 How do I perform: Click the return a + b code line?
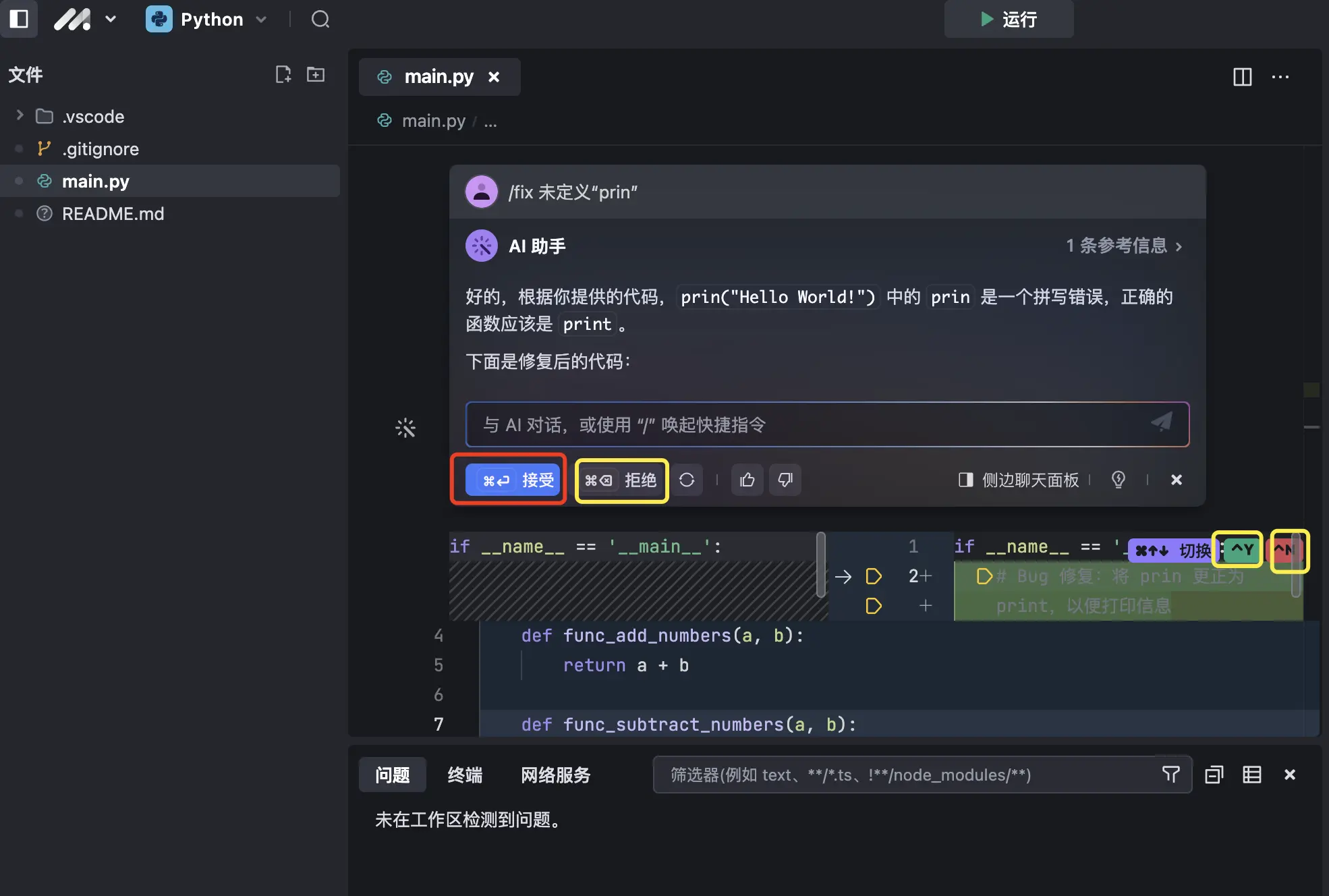point(626,665)
